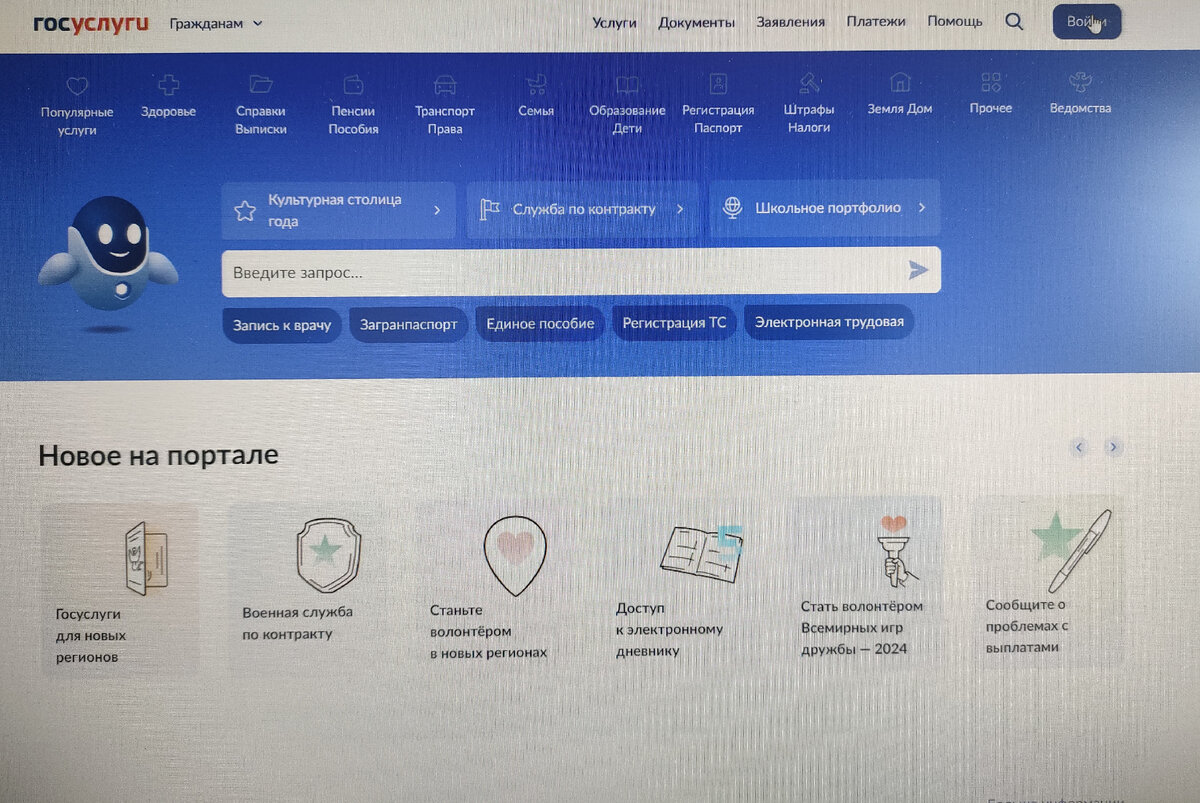Click the robot assistant mascot
The height and width of the screenshot is (803, 1200).
click(108, 263)
